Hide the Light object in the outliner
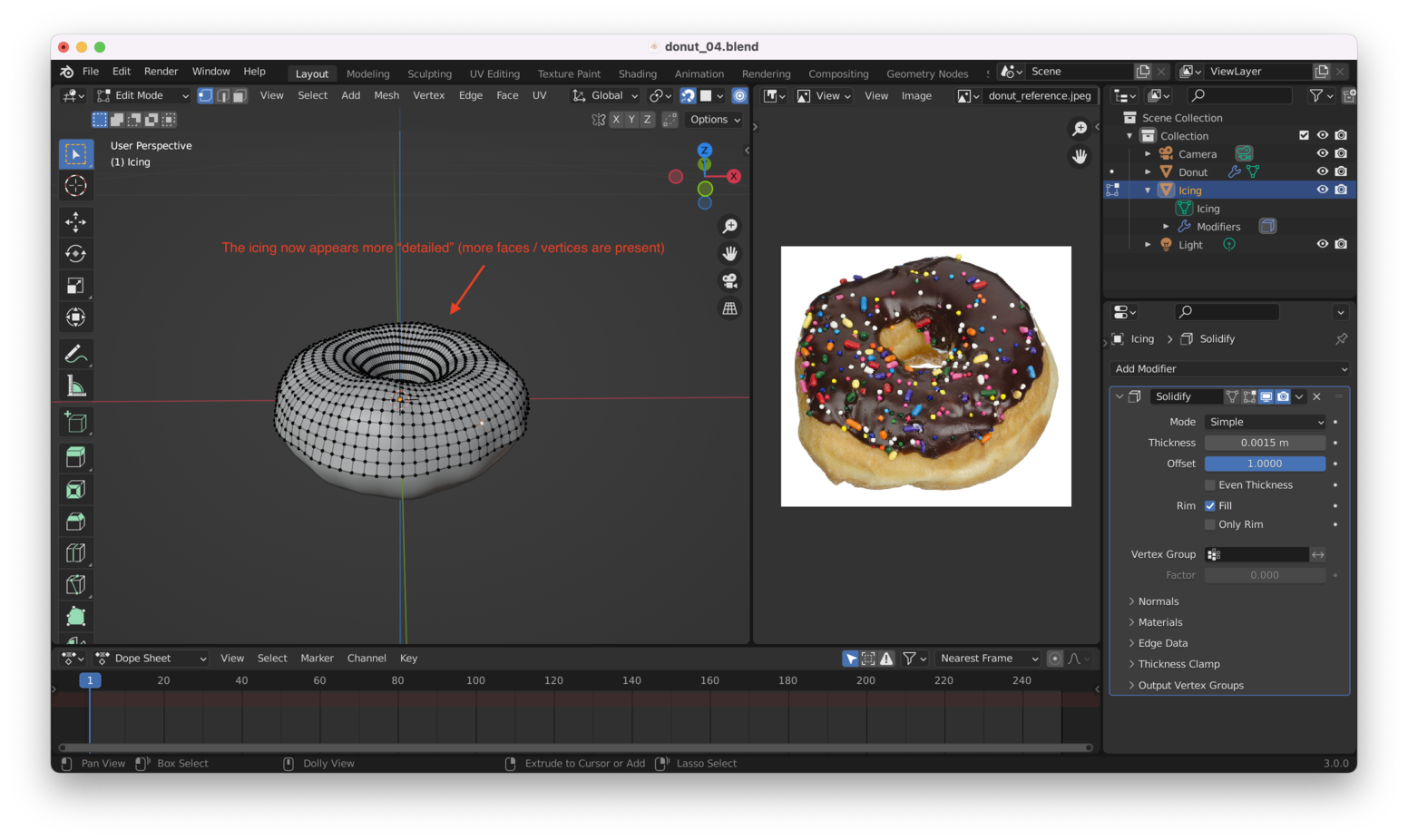Image resolution: width=1408 pixels, height=840 pixels. (1322, 244)
